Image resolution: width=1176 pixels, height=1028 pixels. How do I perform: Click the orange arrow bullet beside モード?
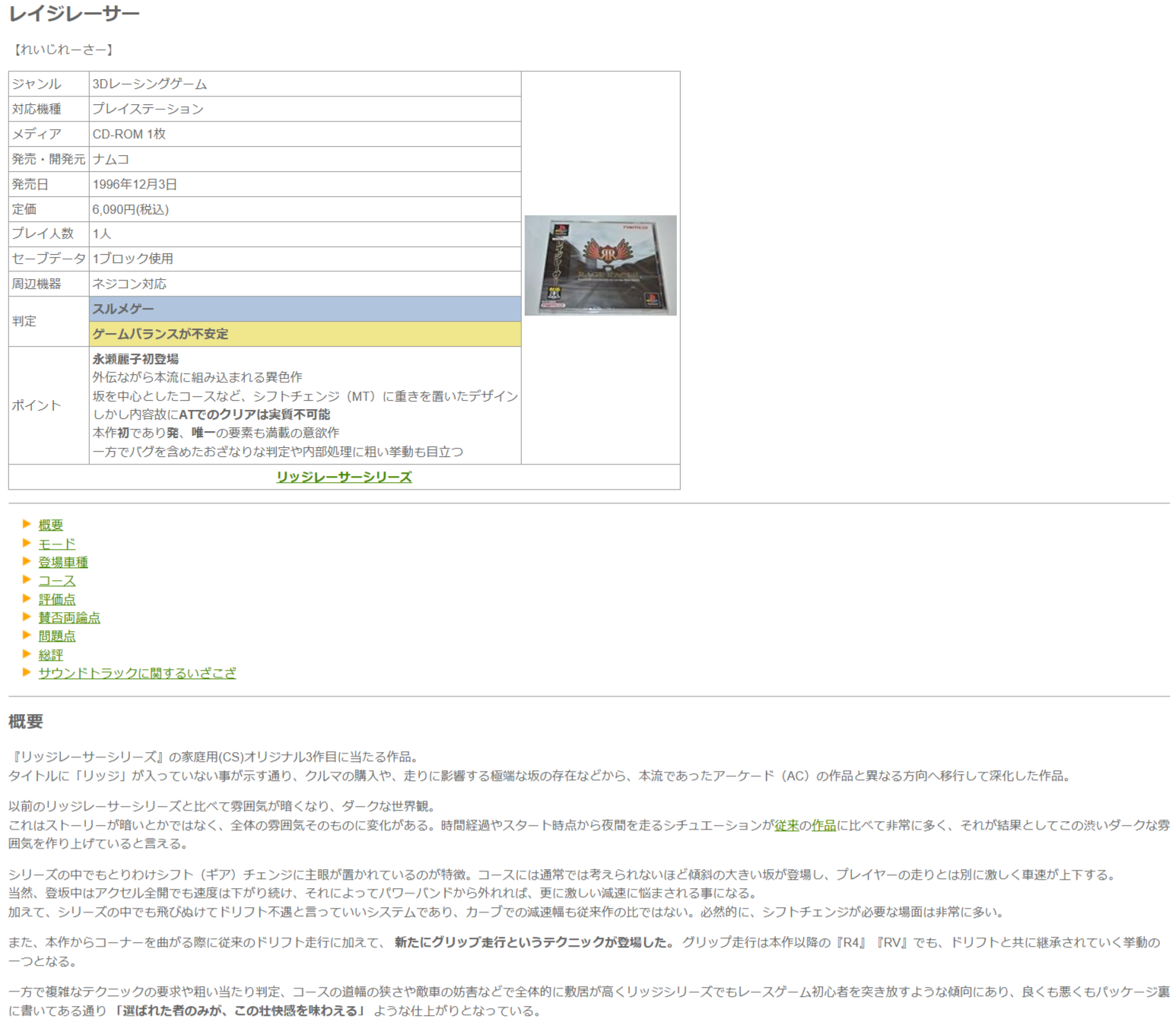(27, 543)
